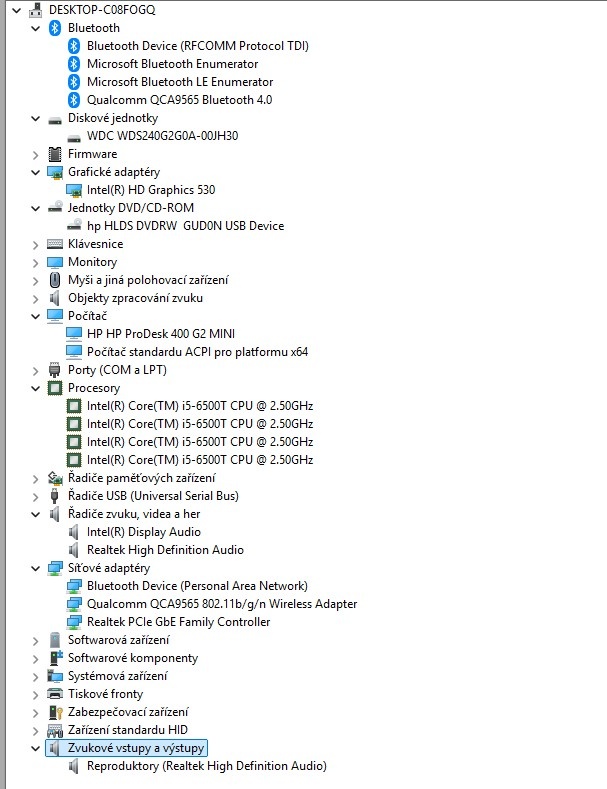
Task: Click the DESKTOP-C08FOGQ computer root icon
Action: (35, 10)
